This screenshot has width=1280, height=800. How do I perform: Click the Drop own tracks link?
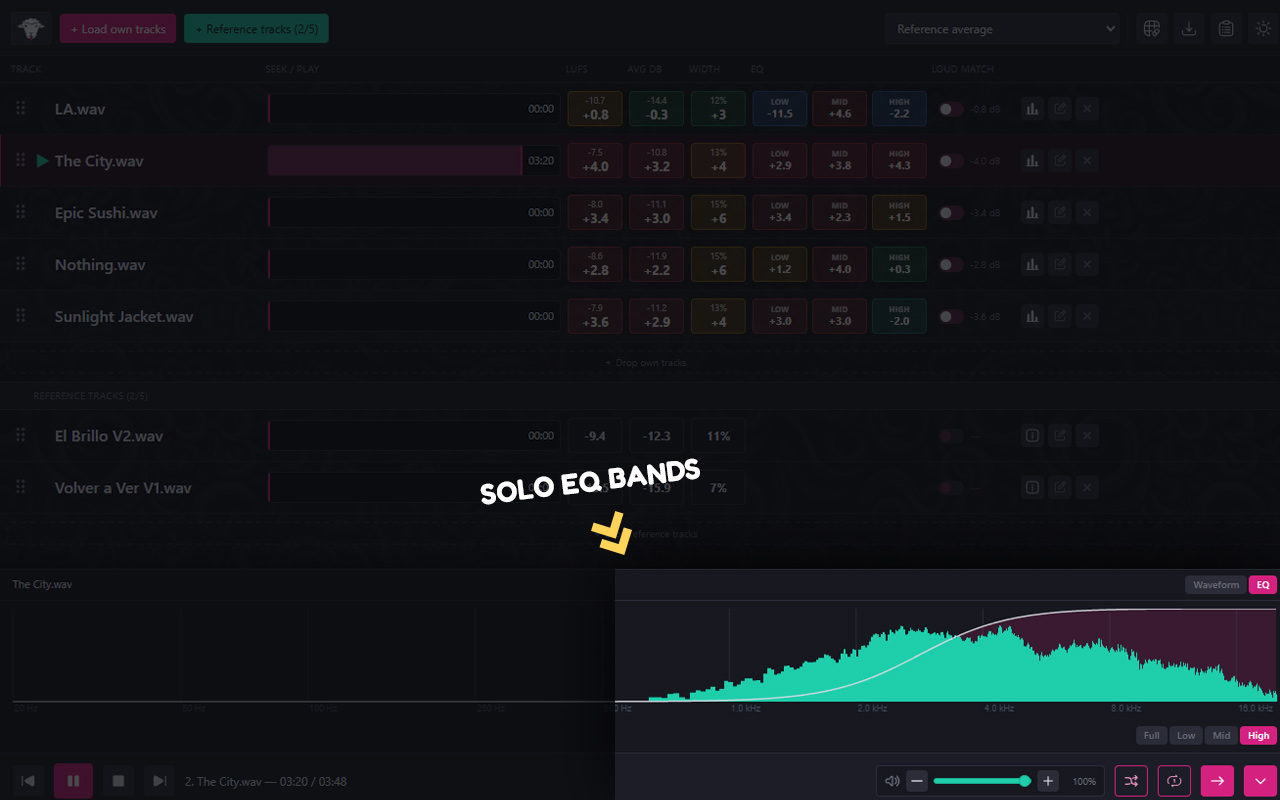point(646,363)
